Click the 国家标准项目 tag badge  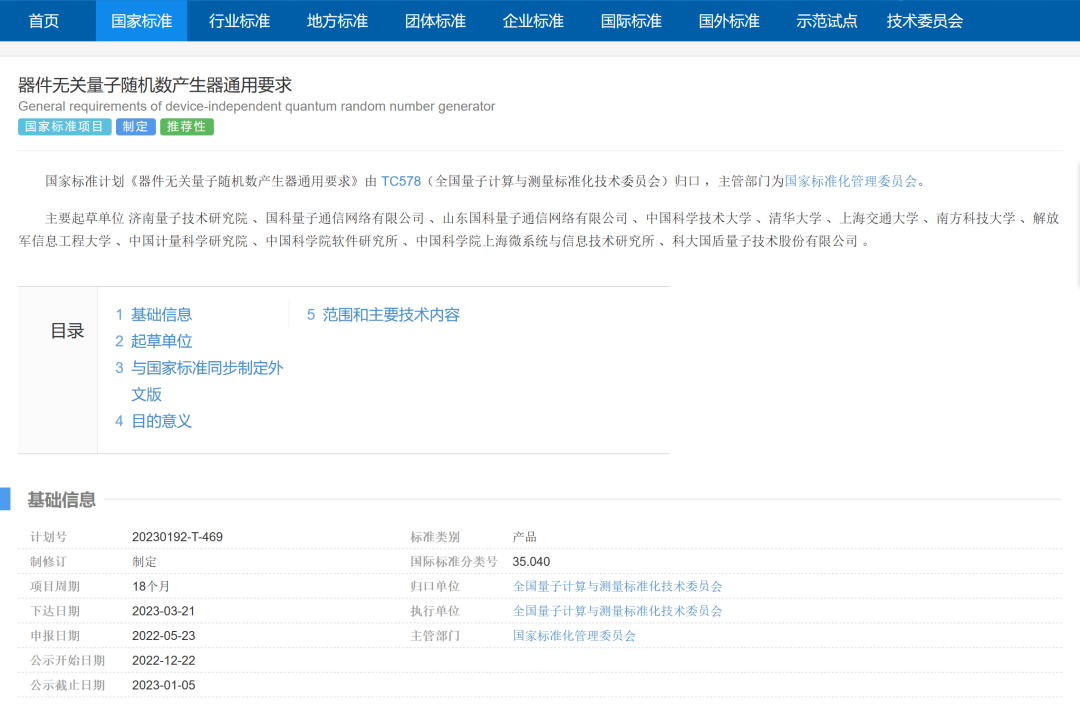64,127
